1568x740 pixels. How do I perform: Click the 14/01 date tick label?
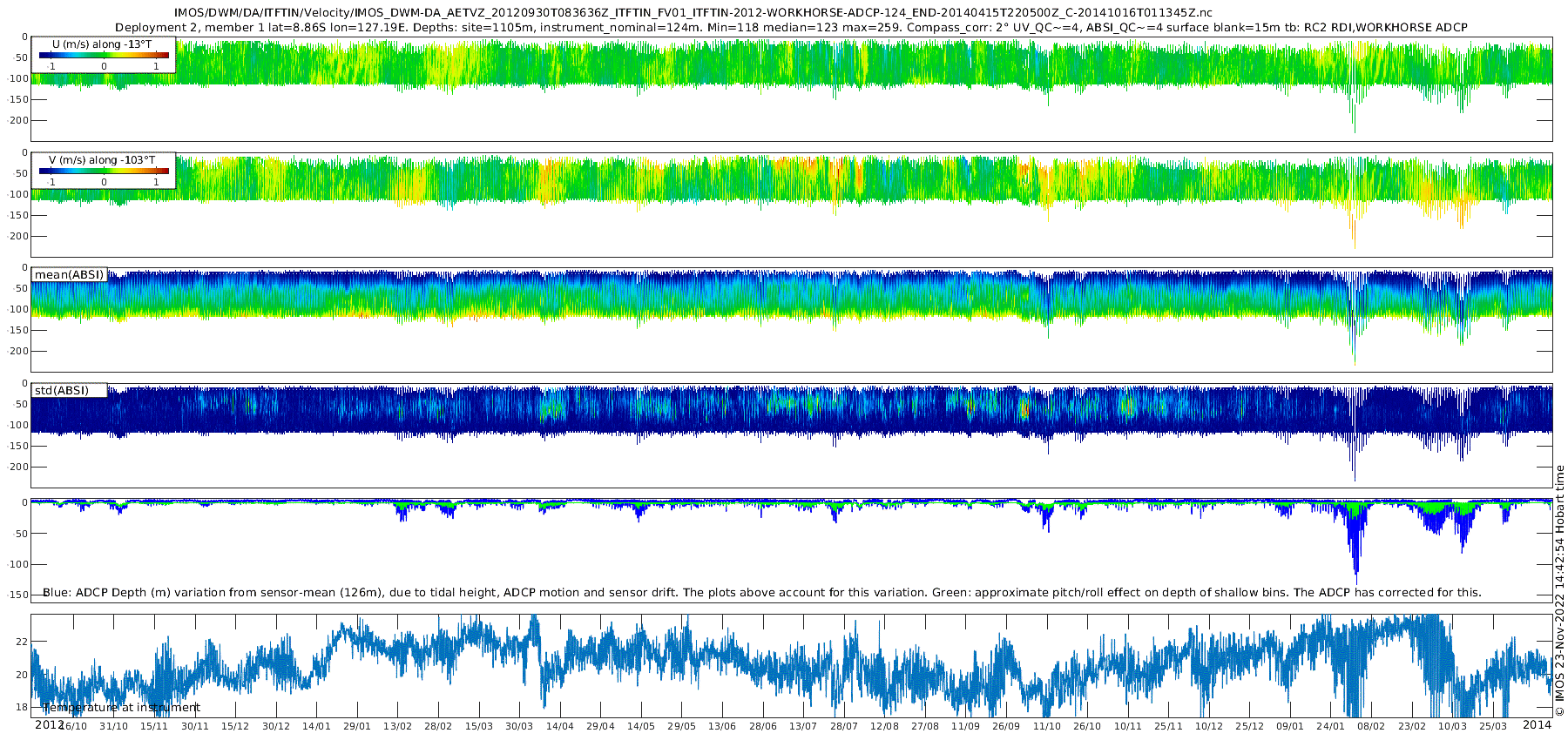(x=316, y=727)
